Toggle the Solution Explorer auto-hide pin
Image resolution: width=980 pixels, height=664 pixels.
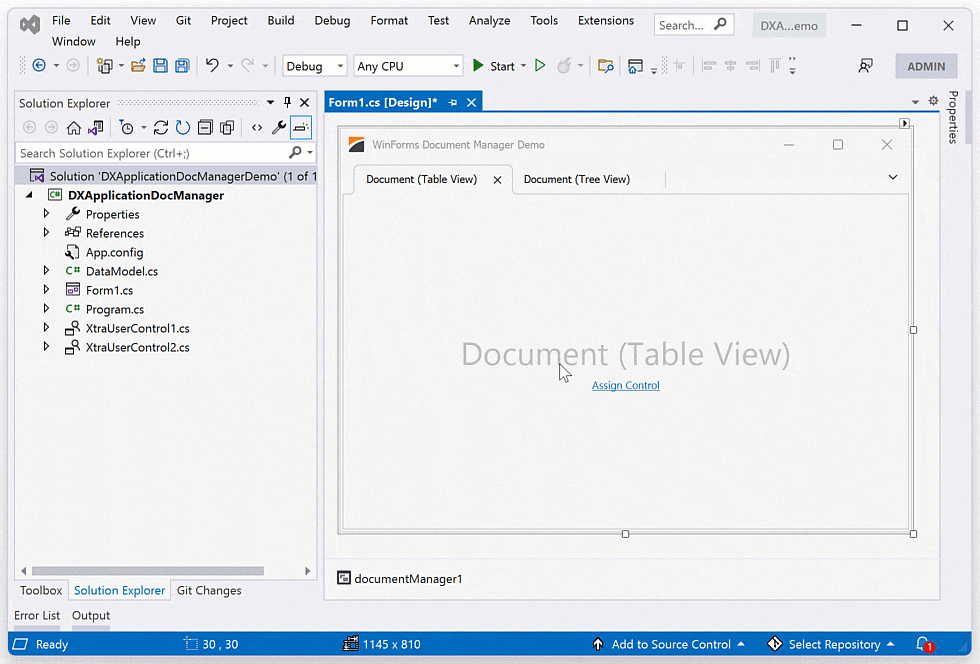[288, 102]
